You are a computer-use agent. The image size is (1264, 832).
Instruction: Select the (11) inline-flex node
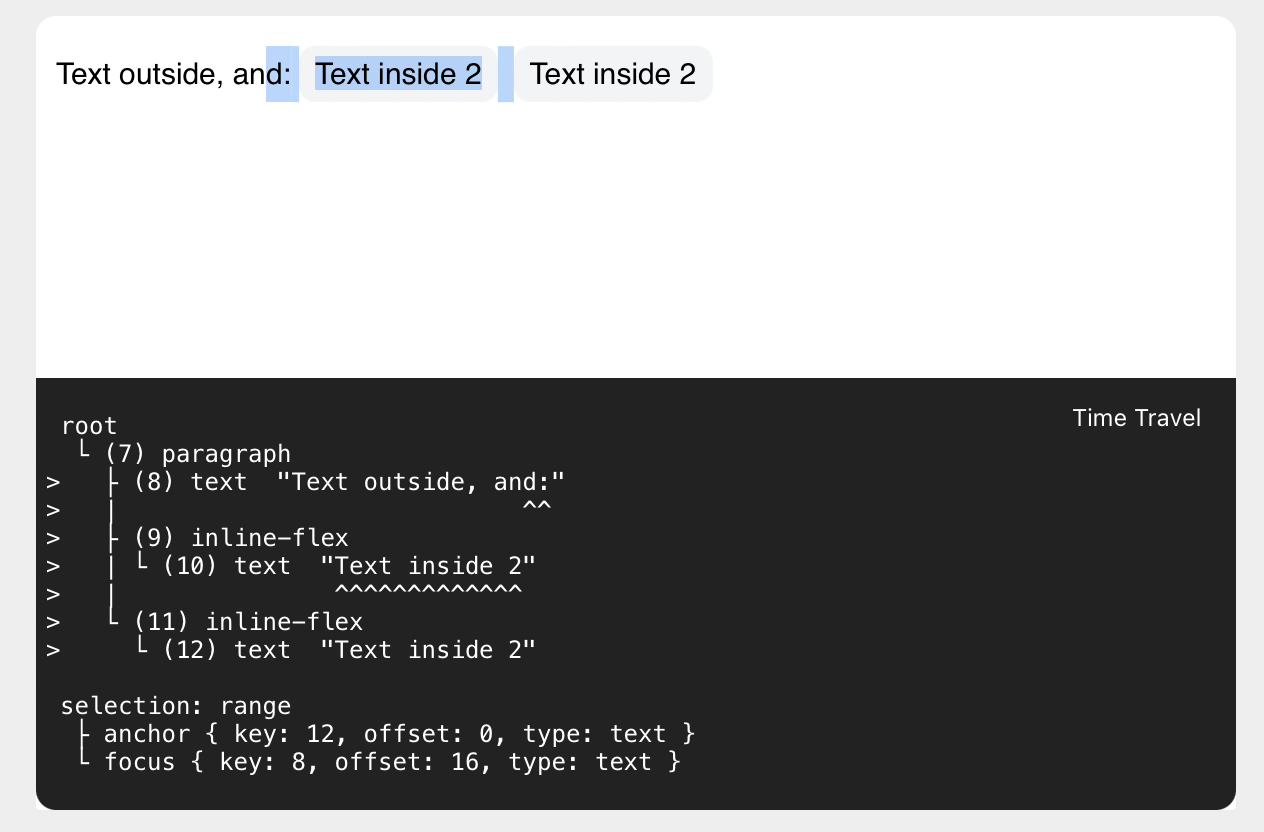(x=250, y=622)
